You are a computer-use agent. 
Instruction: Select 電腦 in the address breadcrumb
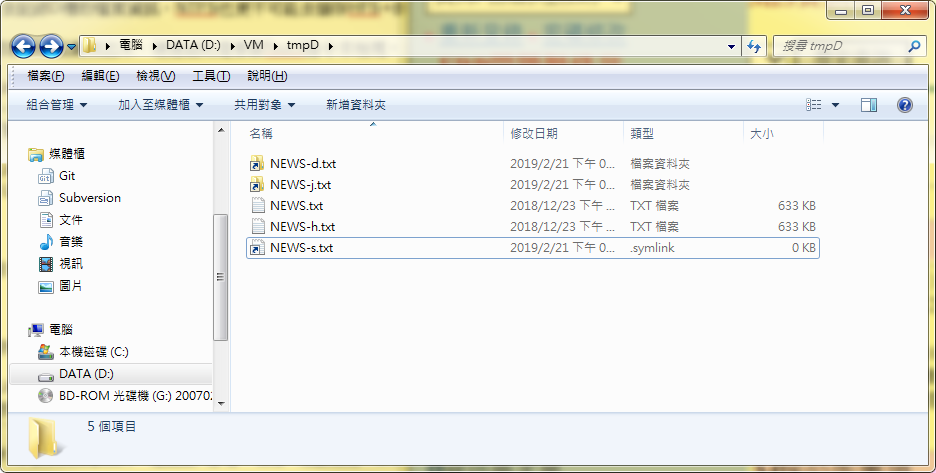click(131, 45)
